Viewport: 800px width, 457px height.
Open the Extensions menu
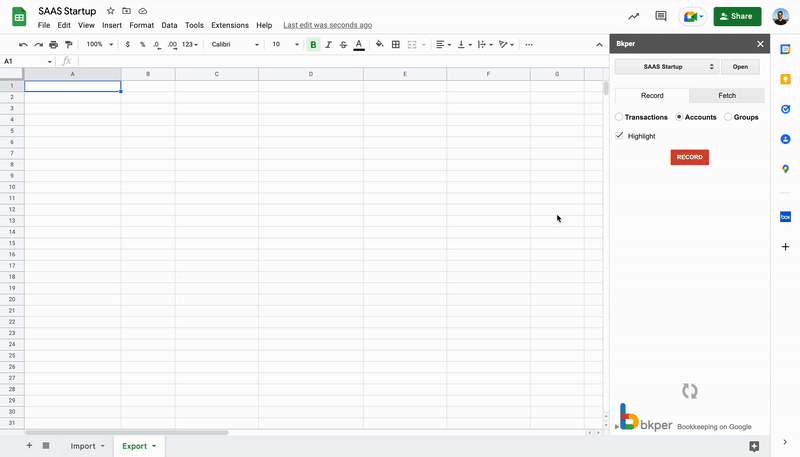point(230,25)
